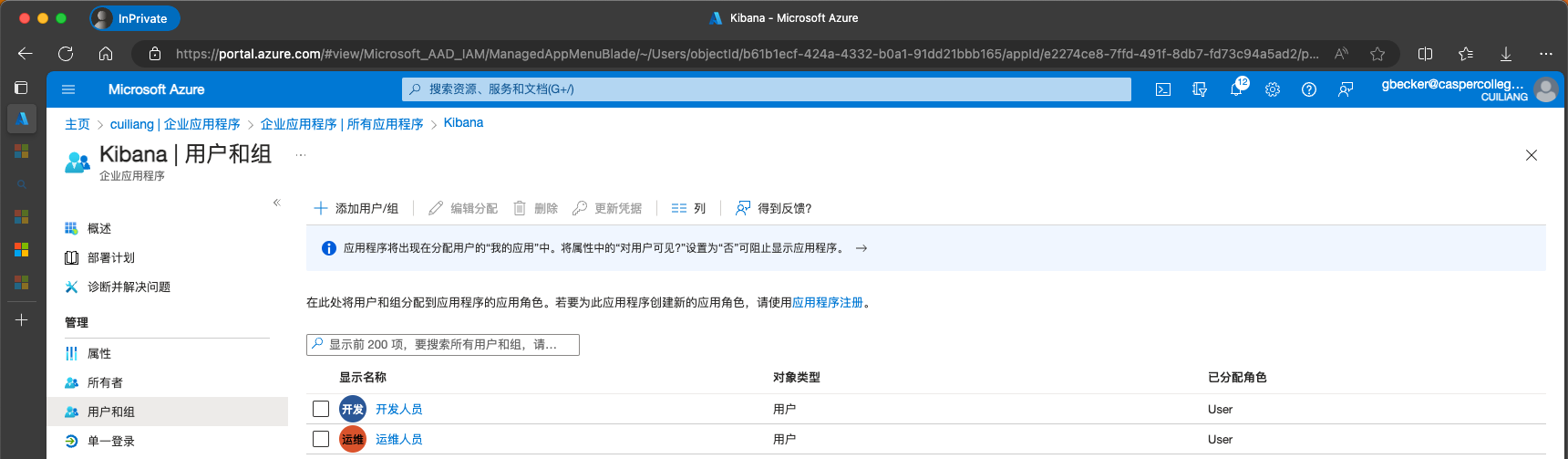Open the more options ellipsis beside the title

click(x=301, y=155)
